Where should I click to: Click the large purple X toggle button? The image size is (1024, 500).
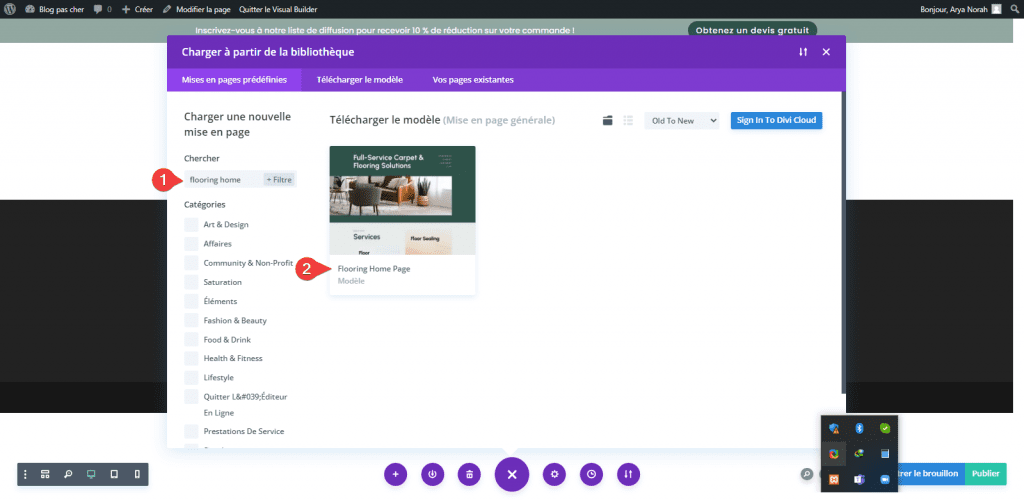click(512, 475)
